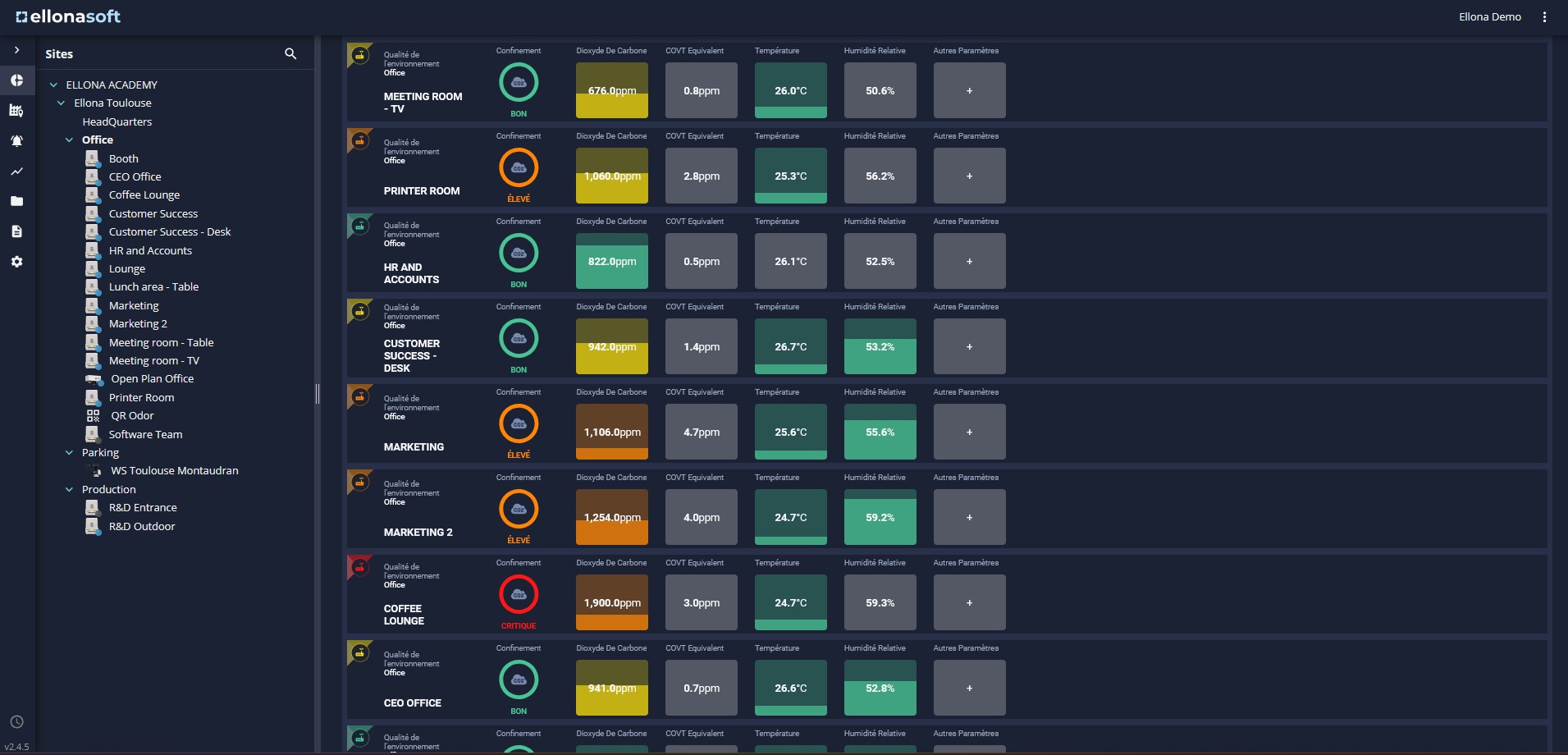Open other parameters plus for Meeting Room - TV
Screen dimensions: 1568x755
coord(969,90)
